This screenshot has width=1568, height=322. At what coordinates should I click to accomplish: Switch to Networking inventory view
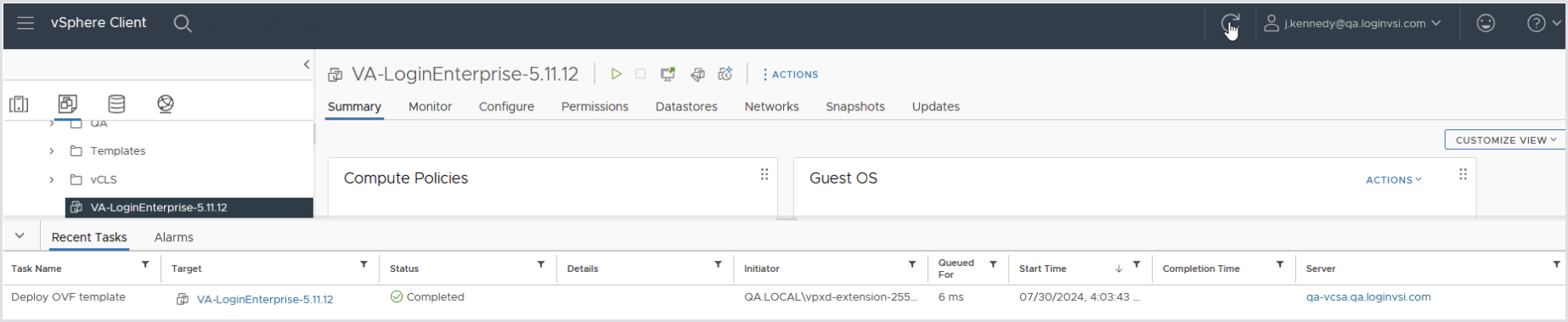click(166, 104)
